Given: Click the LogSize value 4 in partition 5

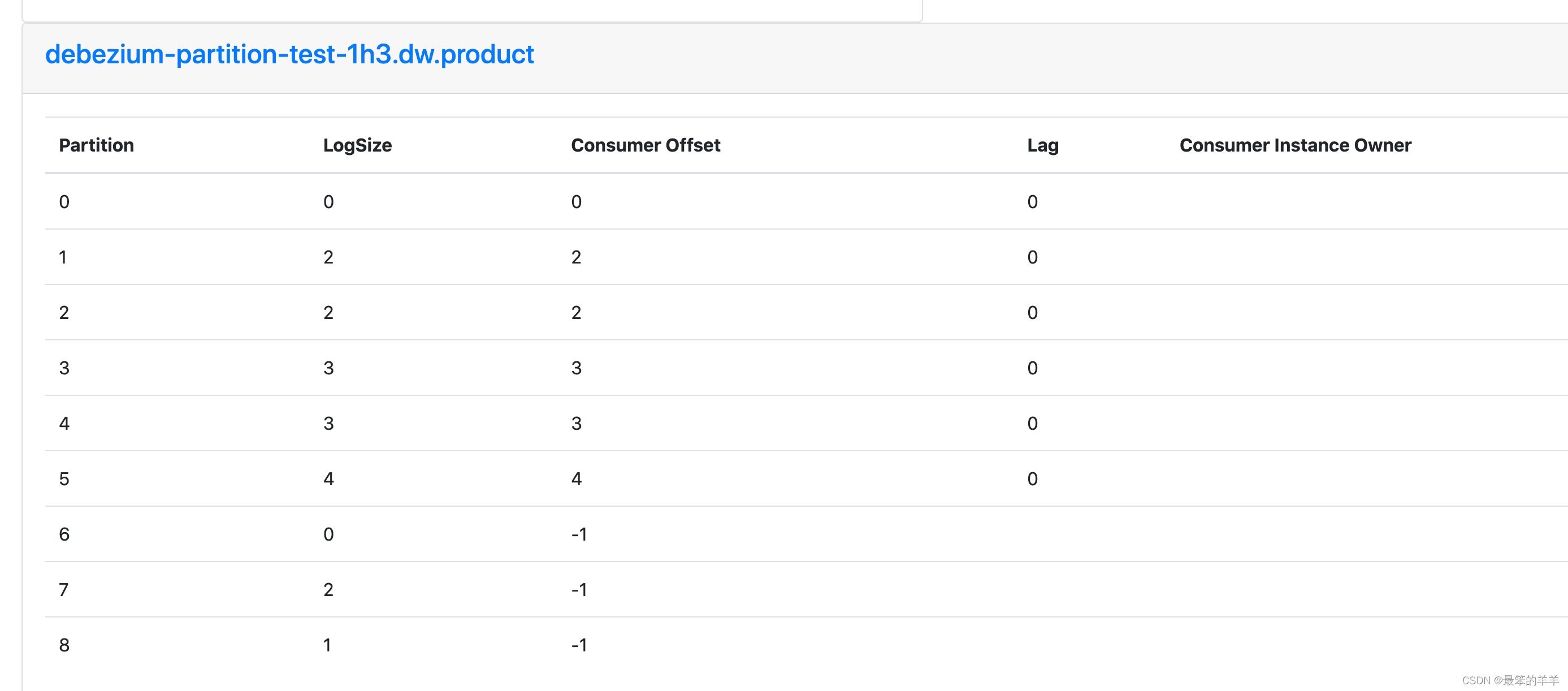Looking at the screenshot, I should click(x=328, y=479).
